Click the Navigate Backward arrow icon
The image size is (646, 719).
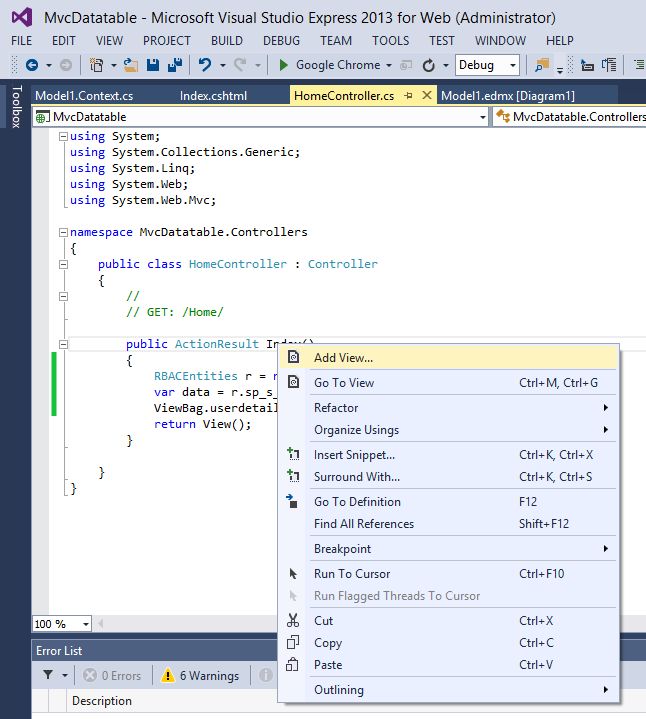coord(31,65)
